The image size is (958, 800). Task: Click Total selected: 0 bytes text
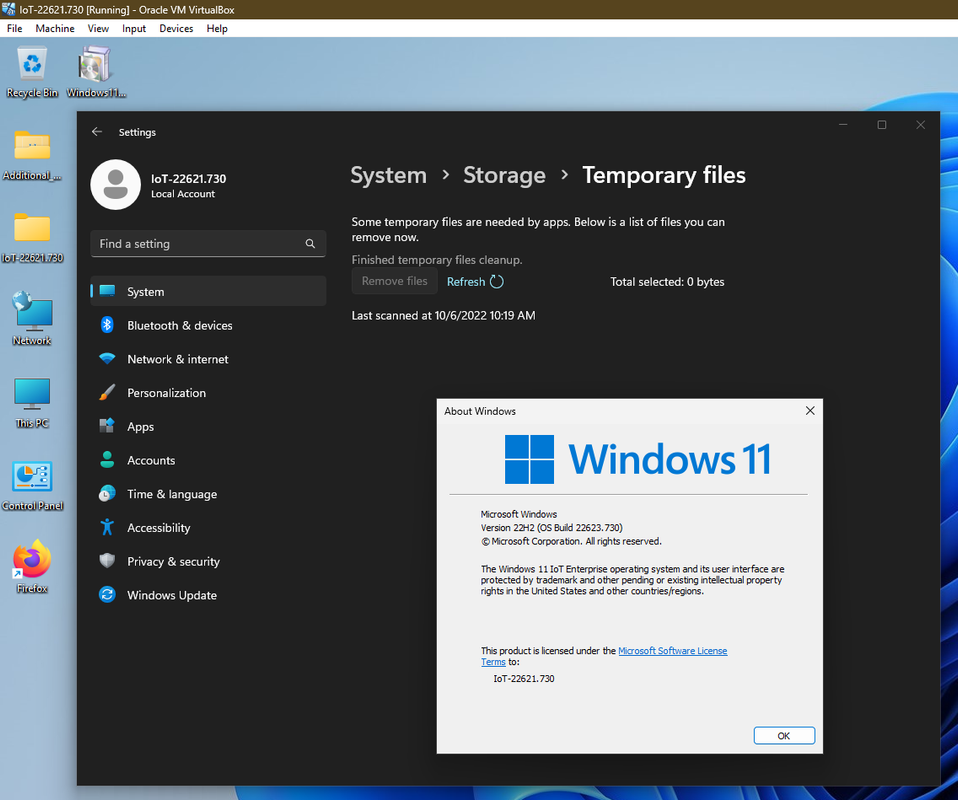pos(667,282)
